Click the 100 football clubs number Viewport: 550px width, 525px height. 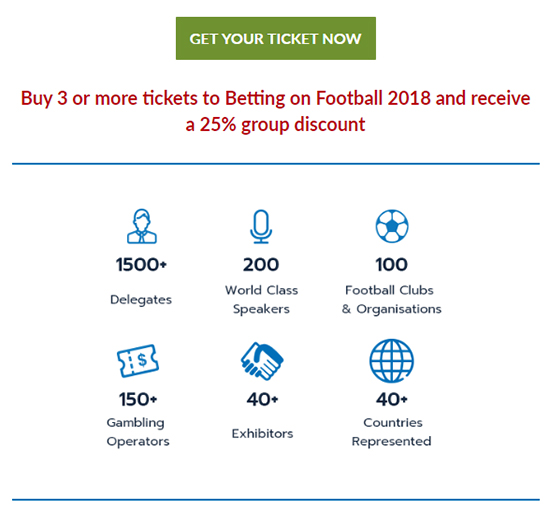pos(391,264)
